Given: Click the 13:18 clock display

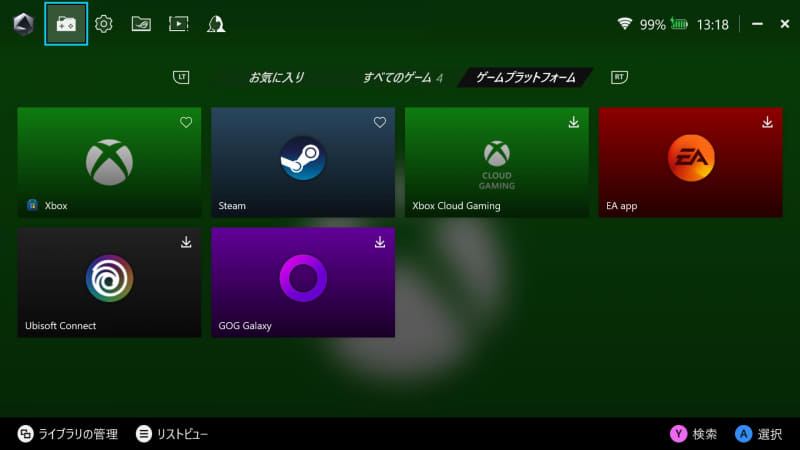Looking at the screenshot, I should (x=712, y=24).
